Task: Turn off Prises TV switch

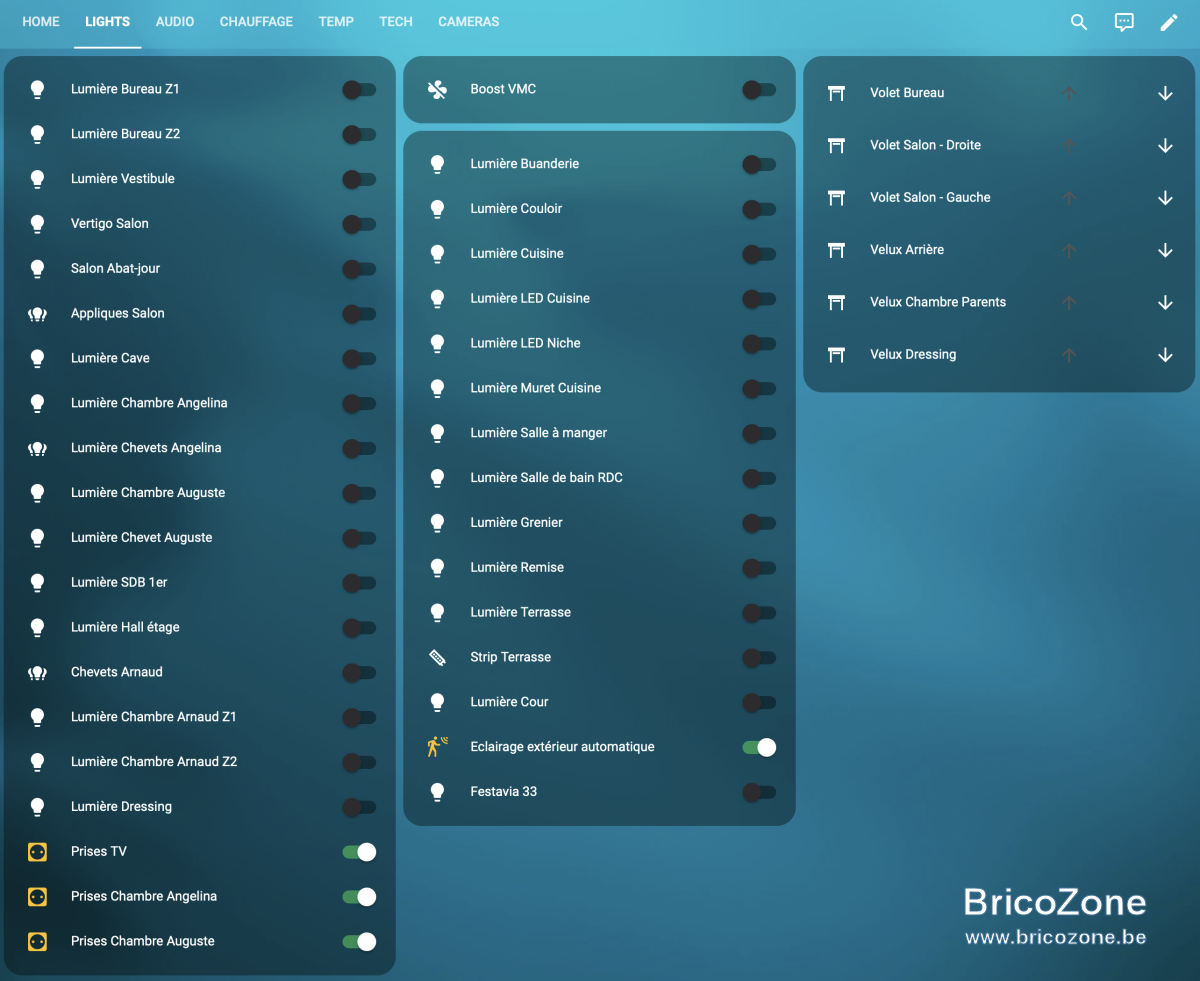Action: point(359,852)
